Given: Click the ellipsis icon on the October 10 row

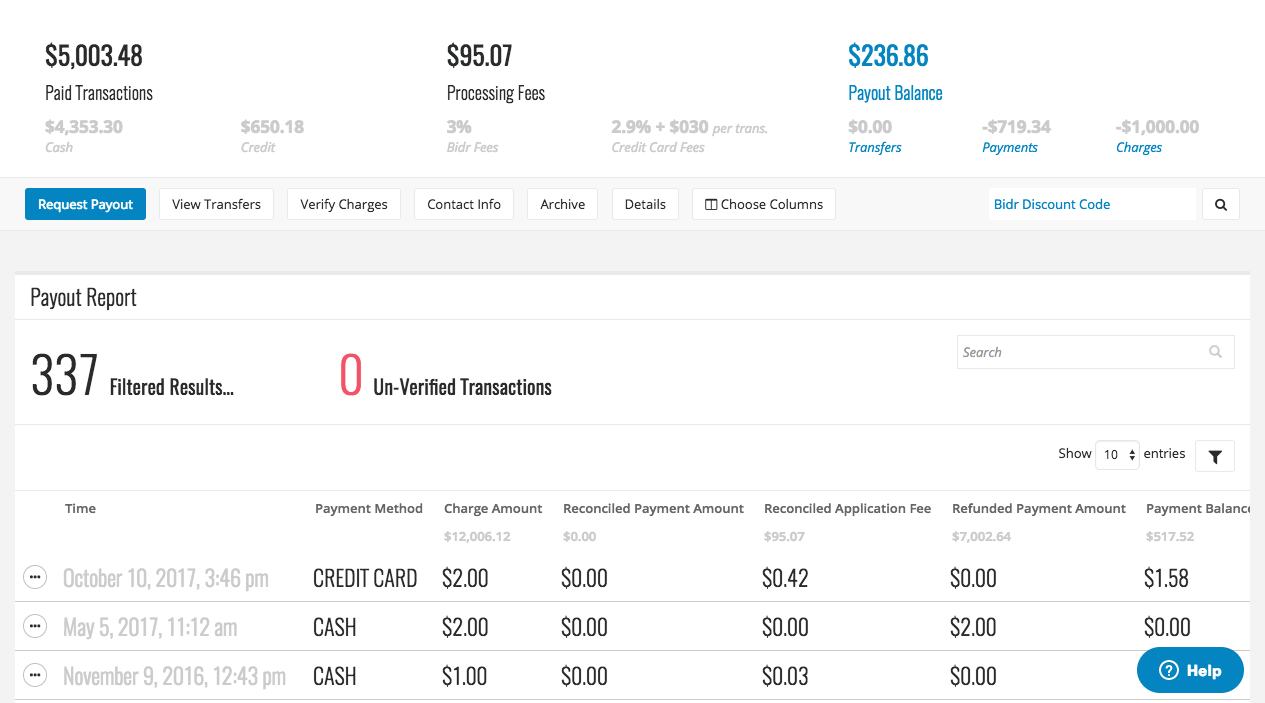Looking at the screenshot, I should pyautogui.click(x=35, y=577).
